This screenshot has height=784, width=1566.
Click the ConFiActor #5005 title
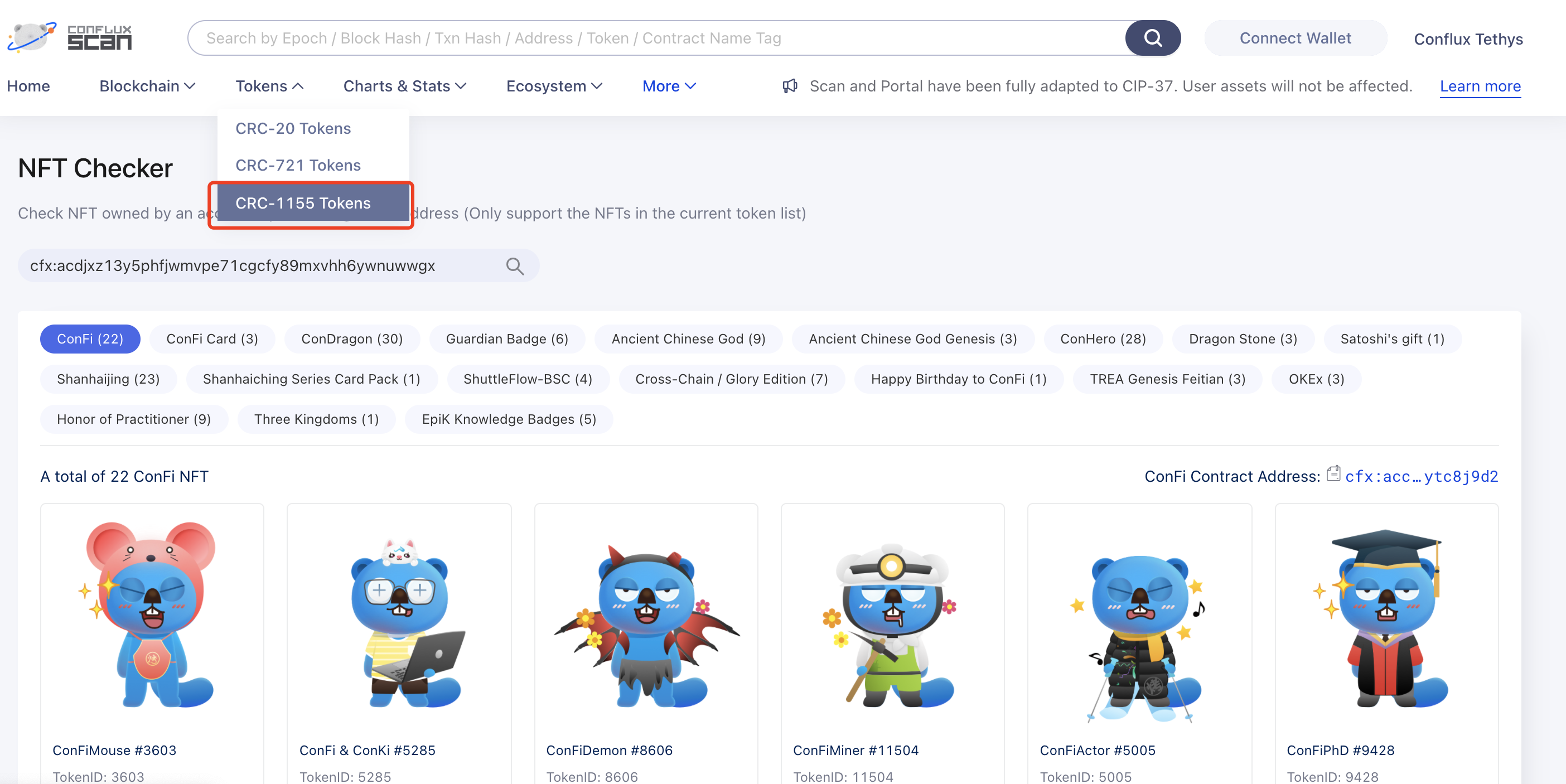pyautogui.click(x=1098, y=750)
